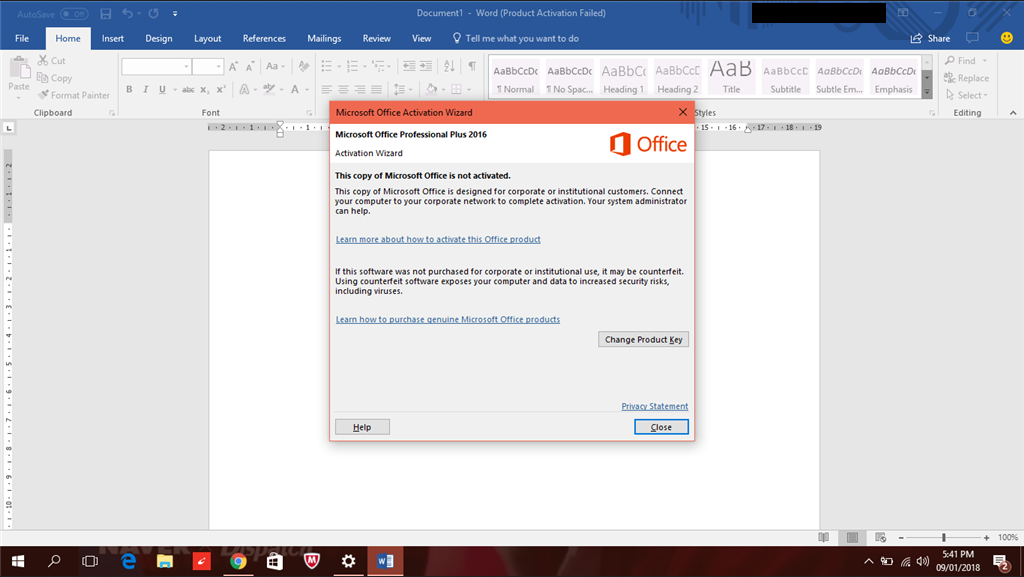The image size is (1024, 577).
Task: Switch to Read Mode view in status bar
Action: coord(823,537)
